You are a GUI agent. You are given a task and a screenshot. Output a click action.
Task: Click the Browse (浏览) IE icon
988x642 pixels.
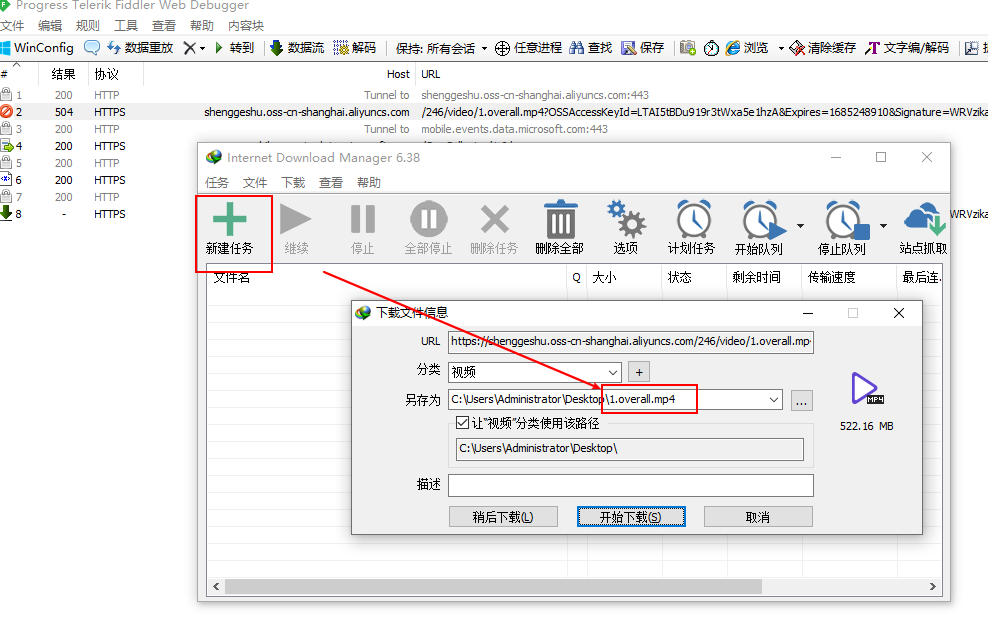pyautogui.click(x=733, y=48)
